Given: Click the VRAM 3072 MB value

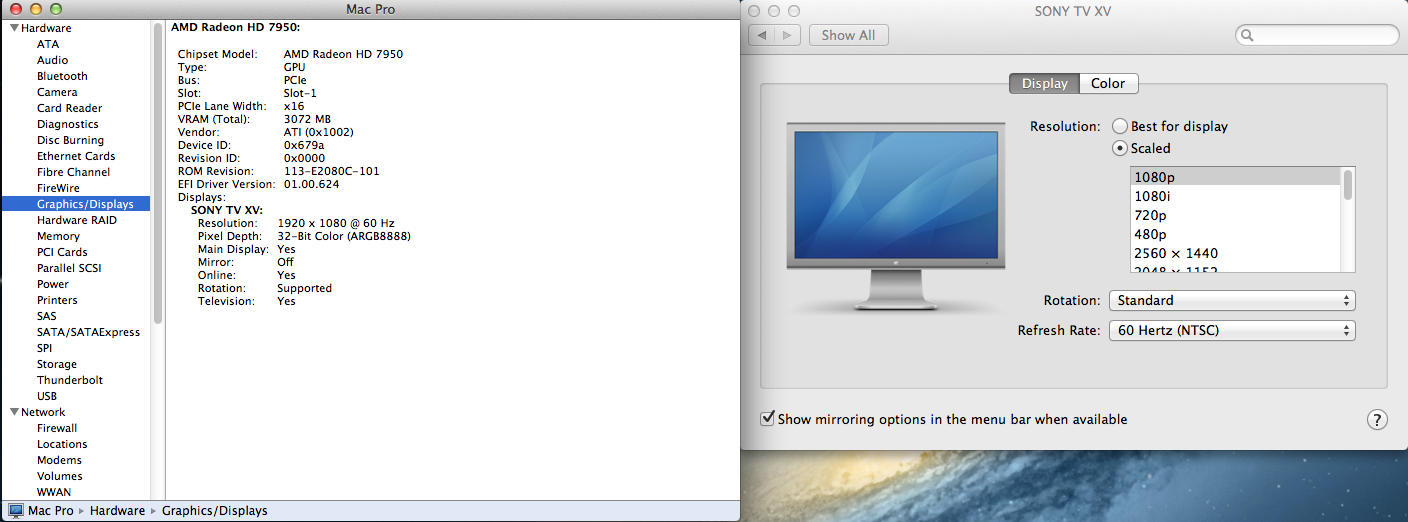Looking at the screenshot, I should [307, 119].
